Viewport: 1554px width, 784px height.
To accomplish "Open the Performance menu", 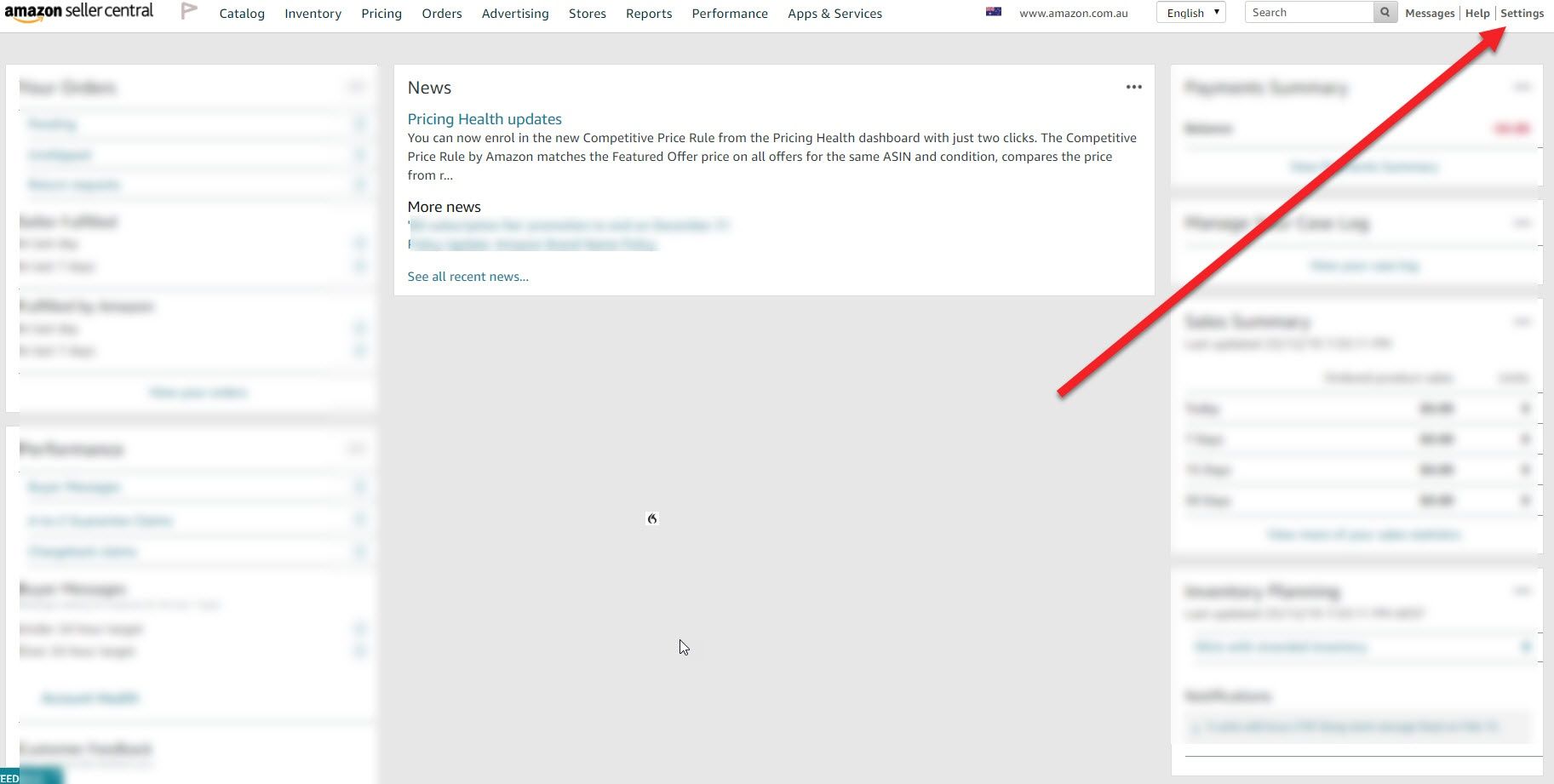I will 730,14.
